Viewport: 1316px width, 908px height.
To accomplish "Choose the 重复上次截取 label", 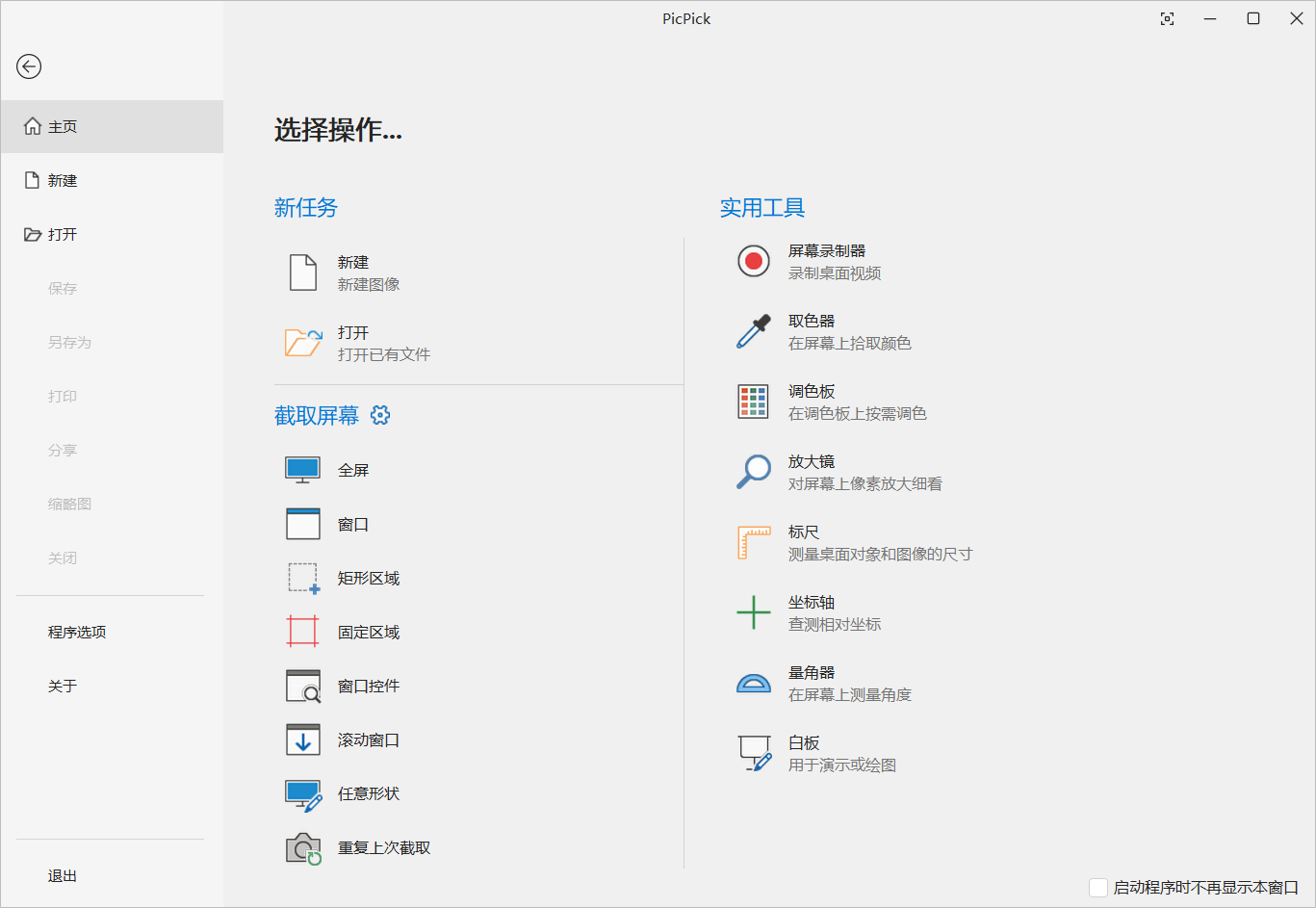I will [384, 847].
